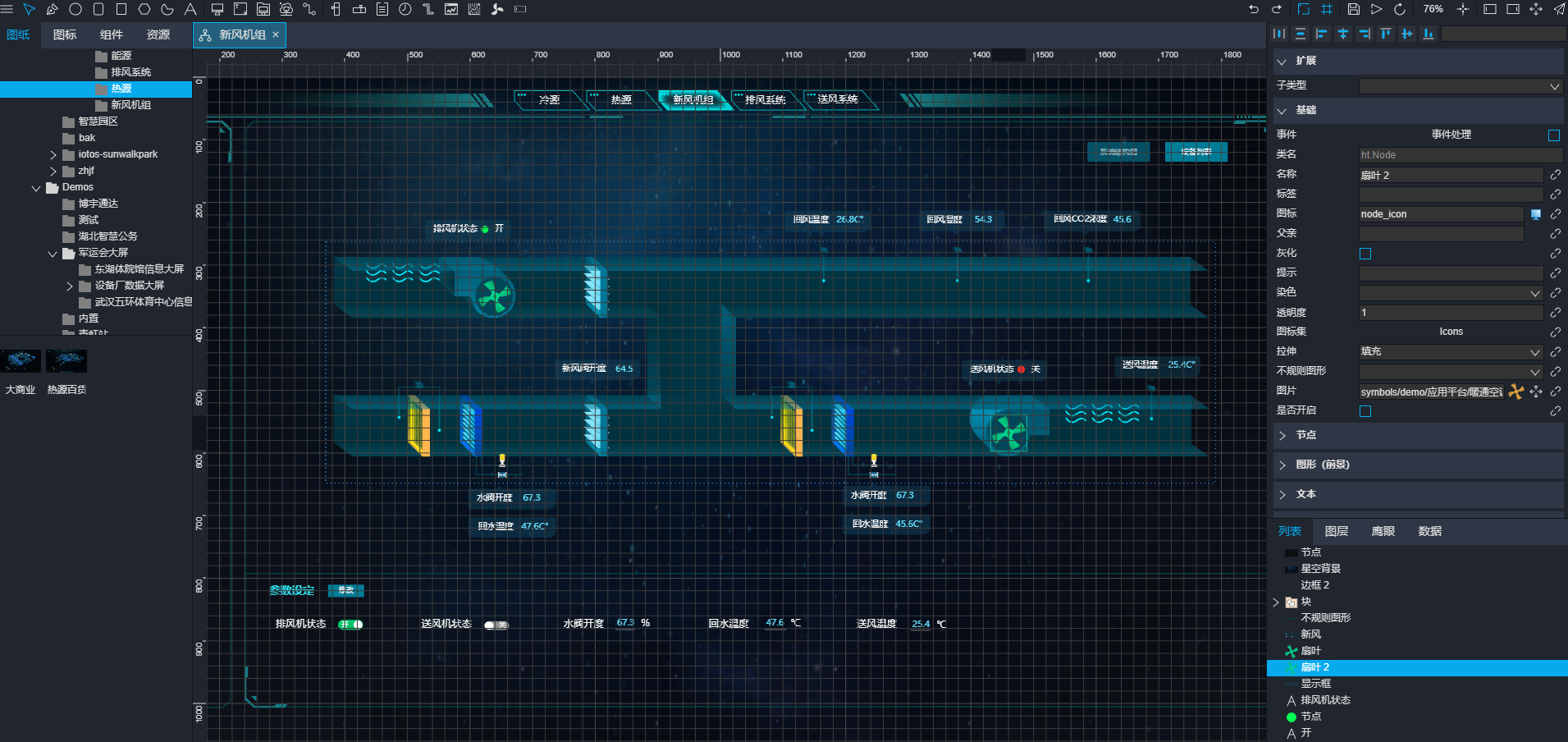Toggle the left panel layout icon

pyautogui.click(x=1490, y=9)
